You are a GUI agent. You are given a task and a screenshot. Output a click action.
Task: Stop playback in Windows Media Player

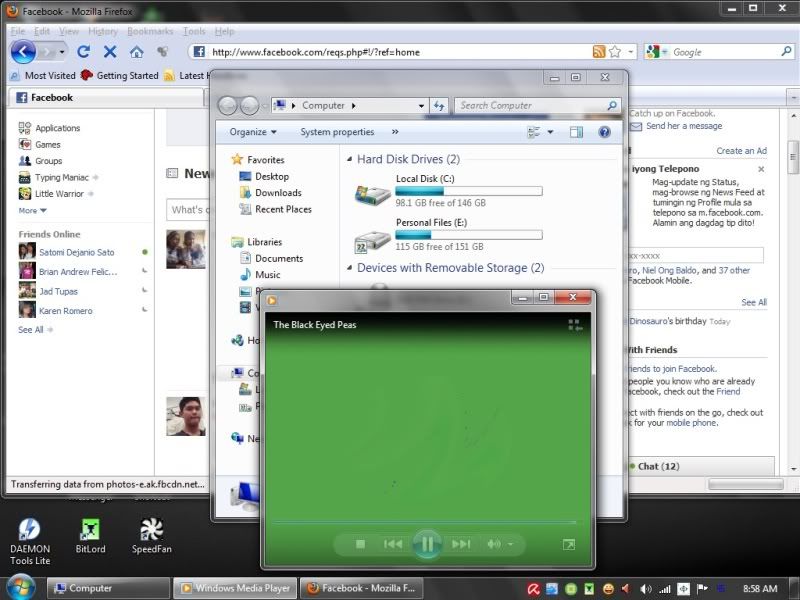pos(360,544)
